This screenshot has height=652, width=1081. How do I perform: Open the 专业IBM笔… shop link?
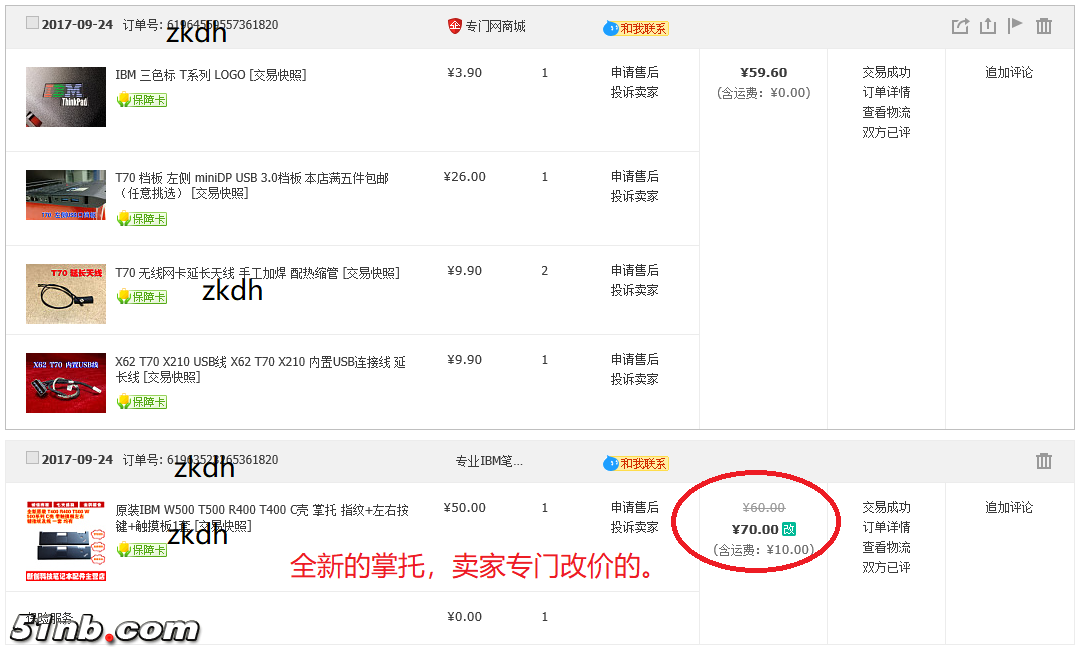pos(489,461)
